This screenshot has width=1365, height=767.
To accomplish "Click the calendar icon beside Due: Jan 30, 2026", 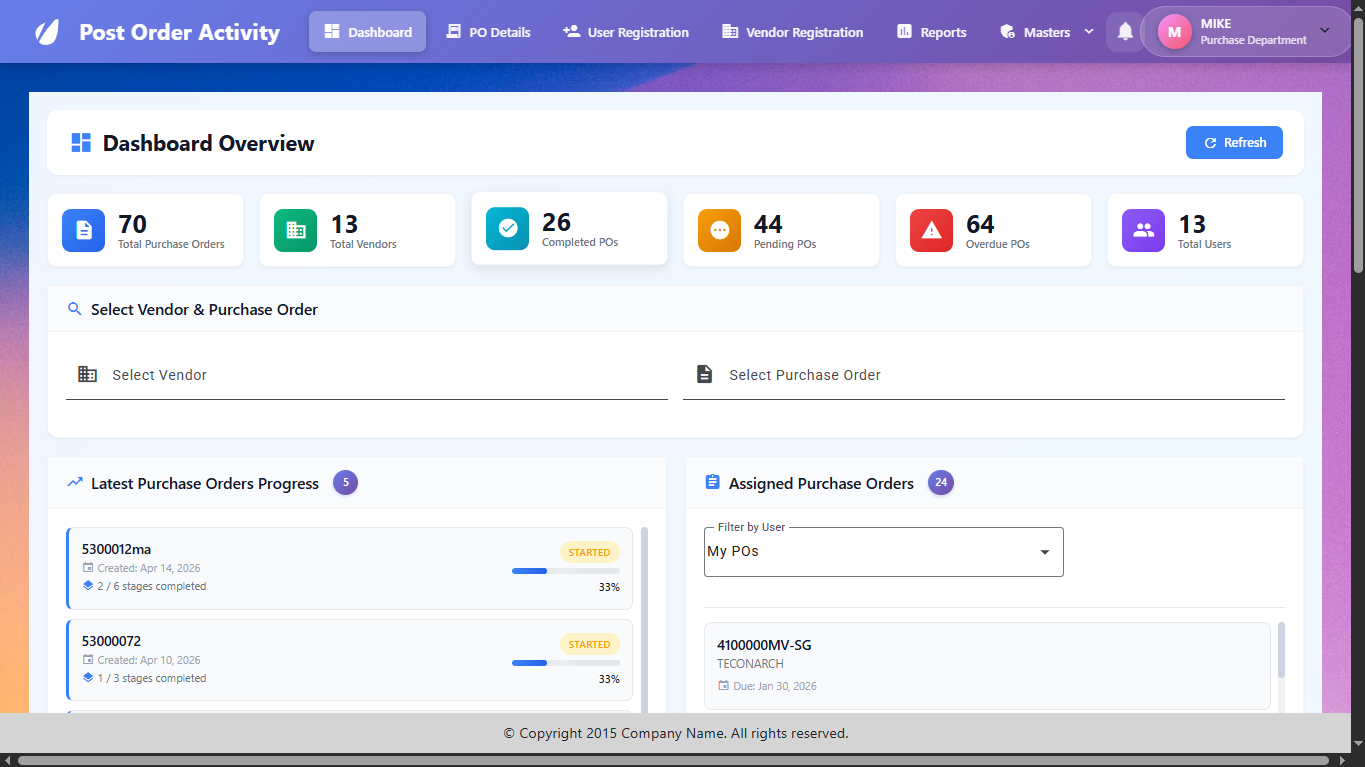I will pyautogui.click(x=724, y=686).
